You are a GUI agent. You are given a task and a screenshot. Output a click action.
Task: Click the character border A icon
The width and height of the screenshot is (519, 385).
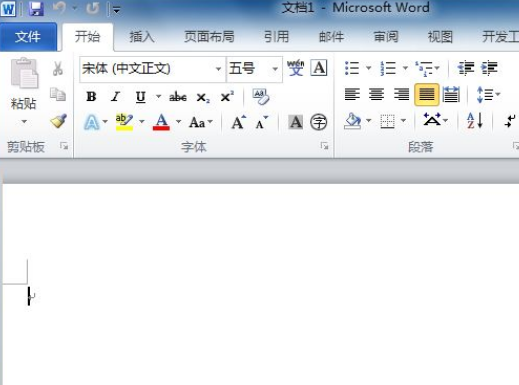click(x=319, y=68)
